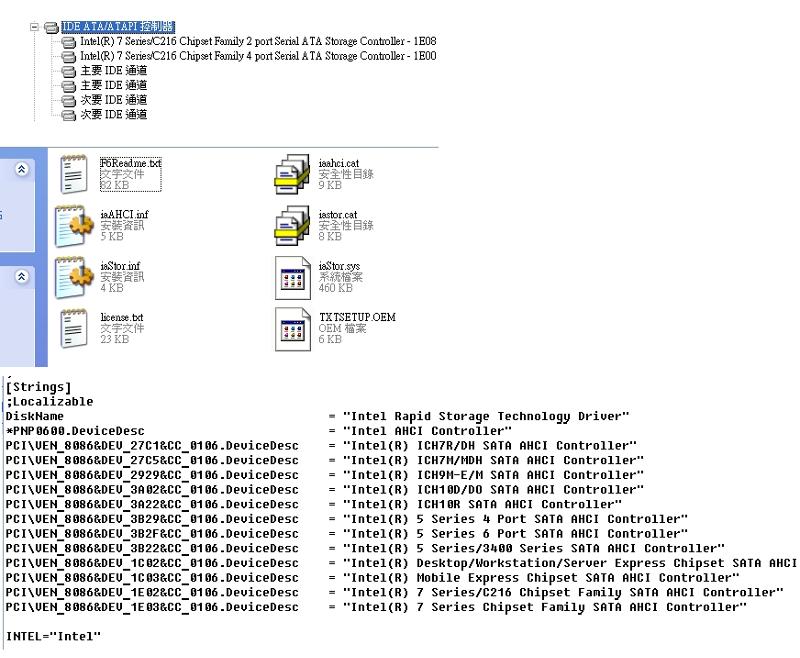
Task: Click "Desktop/Workstation/Server Express Chipset SATA AHCI" value
Action: [x=569, y=564]
